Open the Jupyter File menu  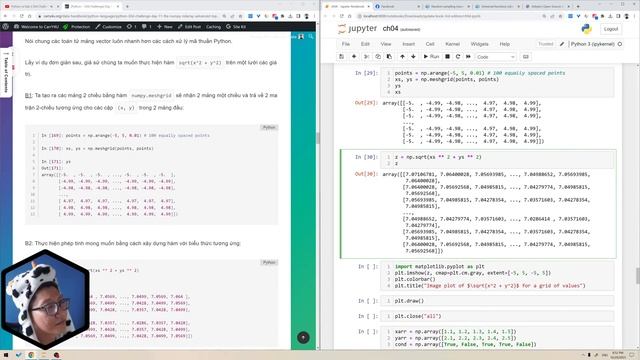(x=346, y=44)
